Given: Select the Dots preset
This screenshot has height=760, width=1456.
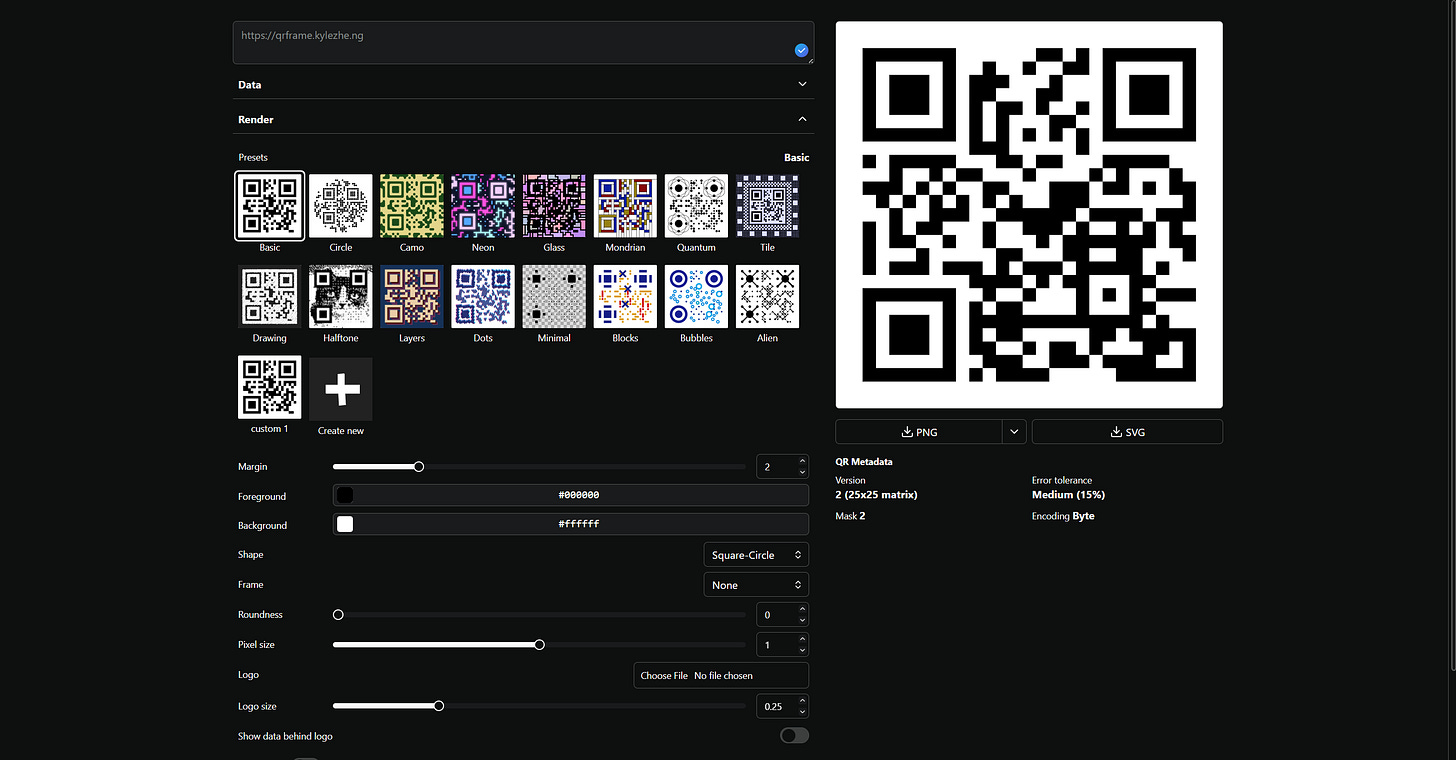Looking at the screenshot, I should pos(483,296).
